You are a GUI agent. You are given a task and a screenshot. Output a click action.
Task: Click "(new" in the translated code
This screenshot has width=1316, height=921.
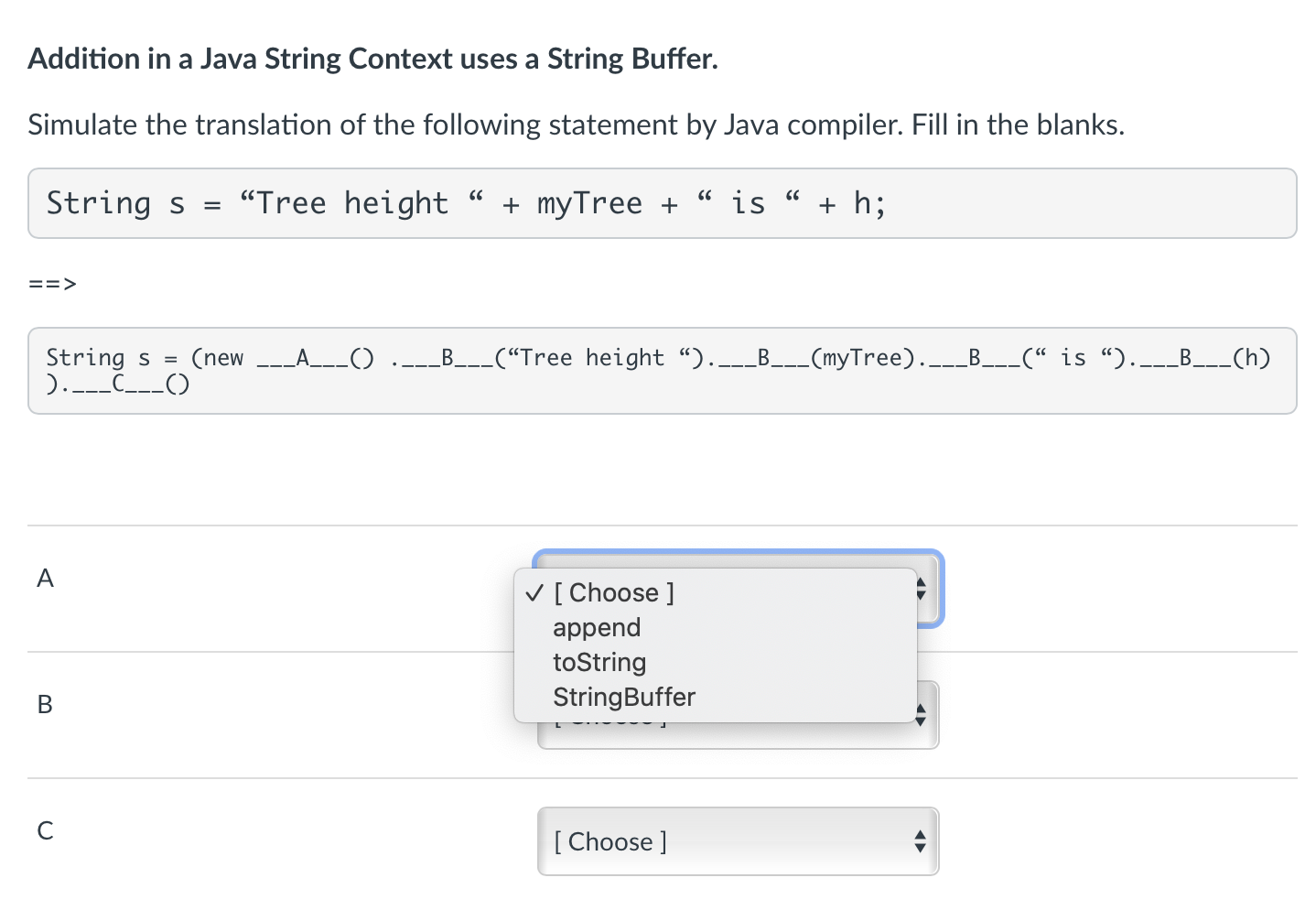pyautogui.click(x=217, y=358)
